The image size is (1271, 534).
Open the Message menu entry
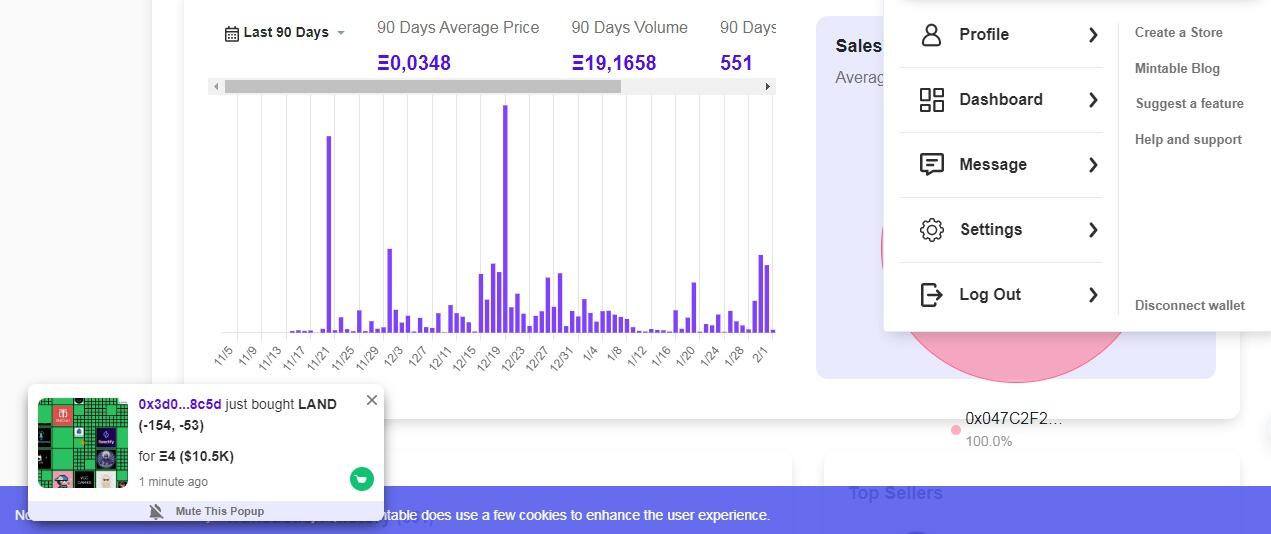click(x=1001, y=165)
